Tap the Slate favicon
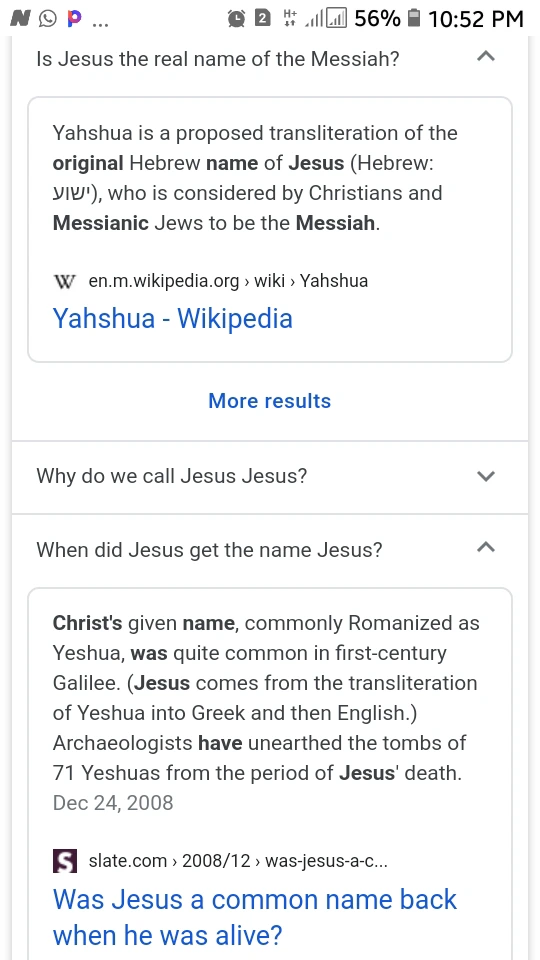 point(65,861)
